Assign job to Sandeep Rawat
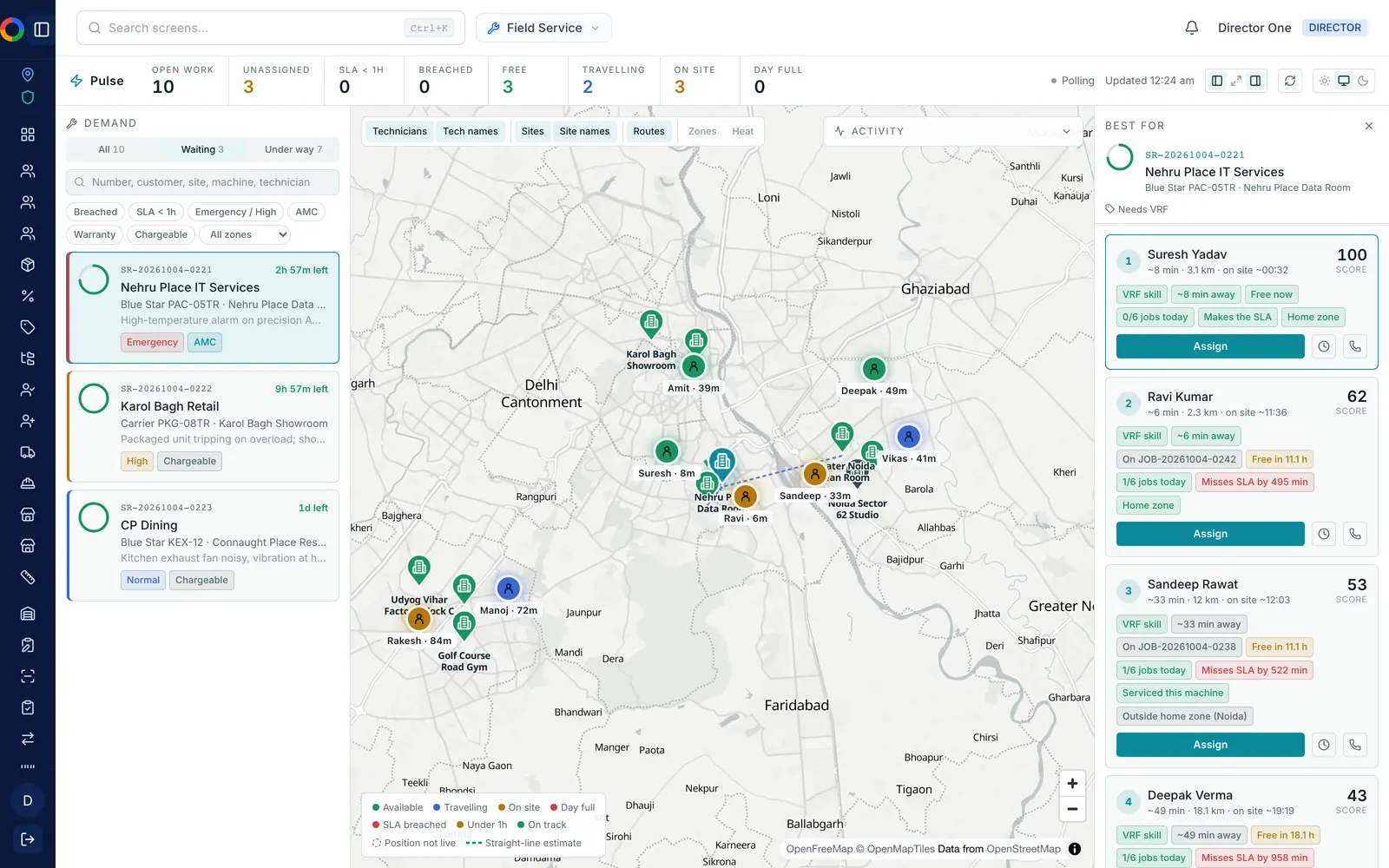This screenshot has width=1389, height=868. 1210,745
